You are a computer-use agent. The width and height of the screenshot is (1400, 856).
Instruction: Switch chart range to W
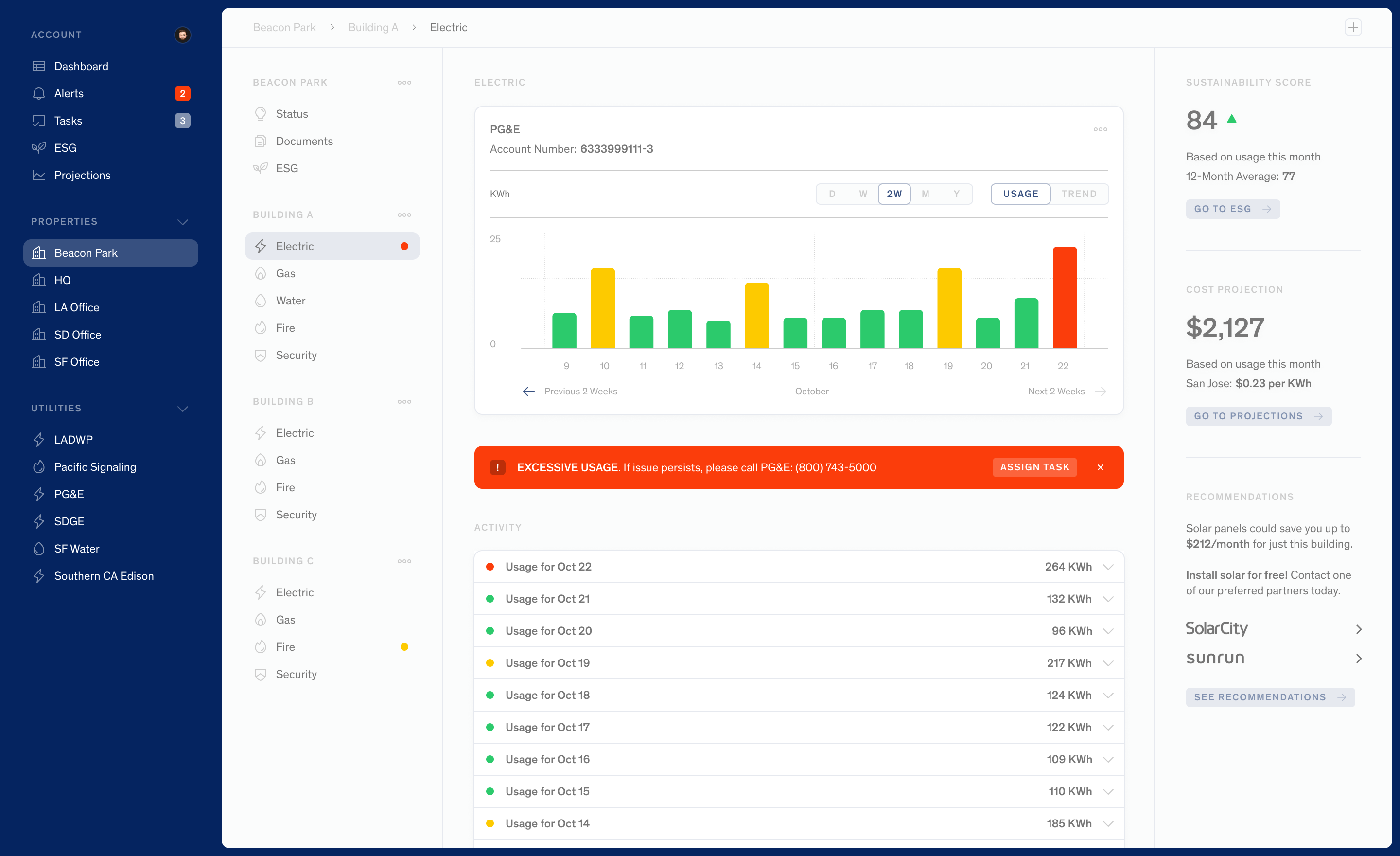863,194
